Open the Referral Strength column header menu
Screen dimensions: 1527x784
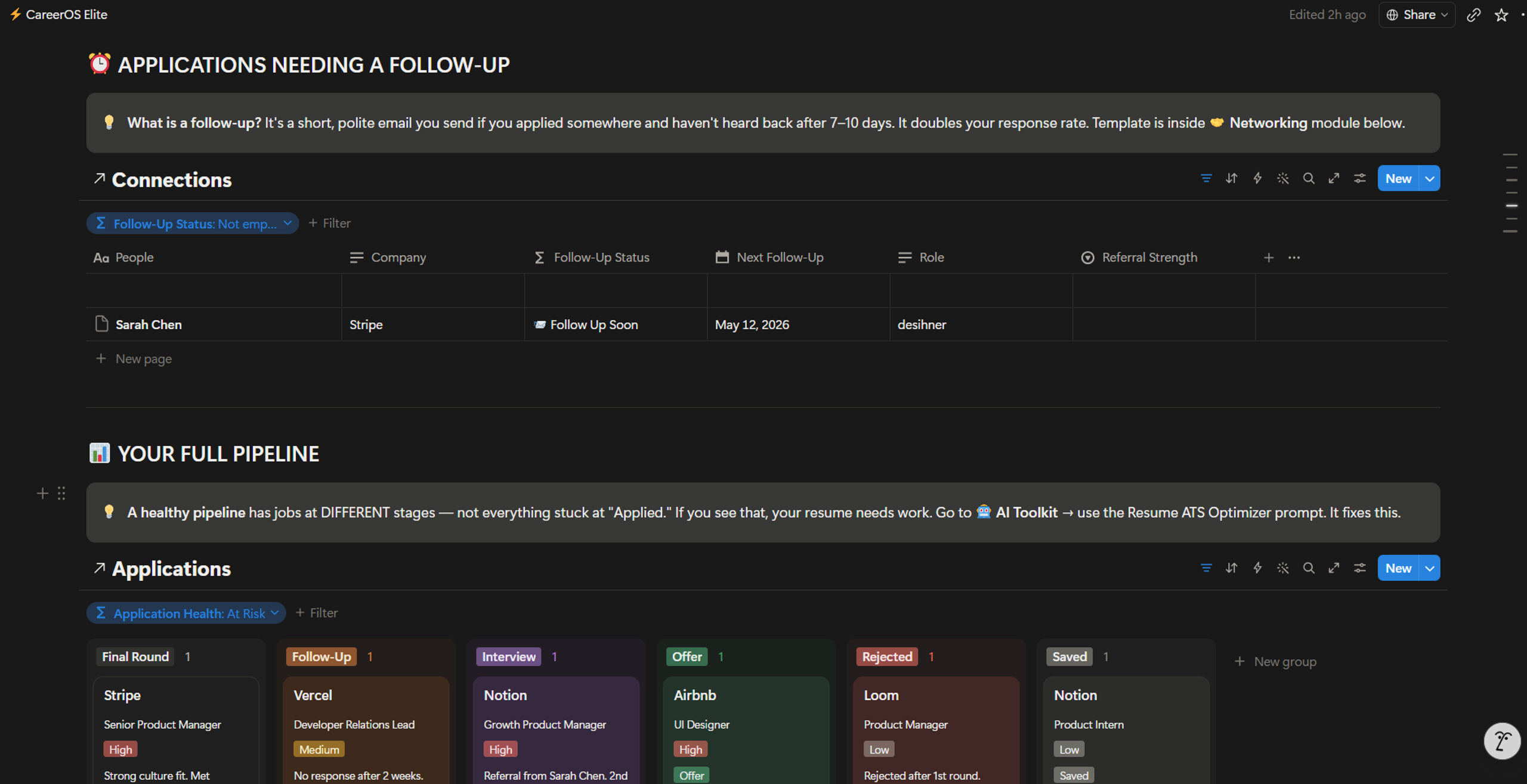click(1164, 258)
